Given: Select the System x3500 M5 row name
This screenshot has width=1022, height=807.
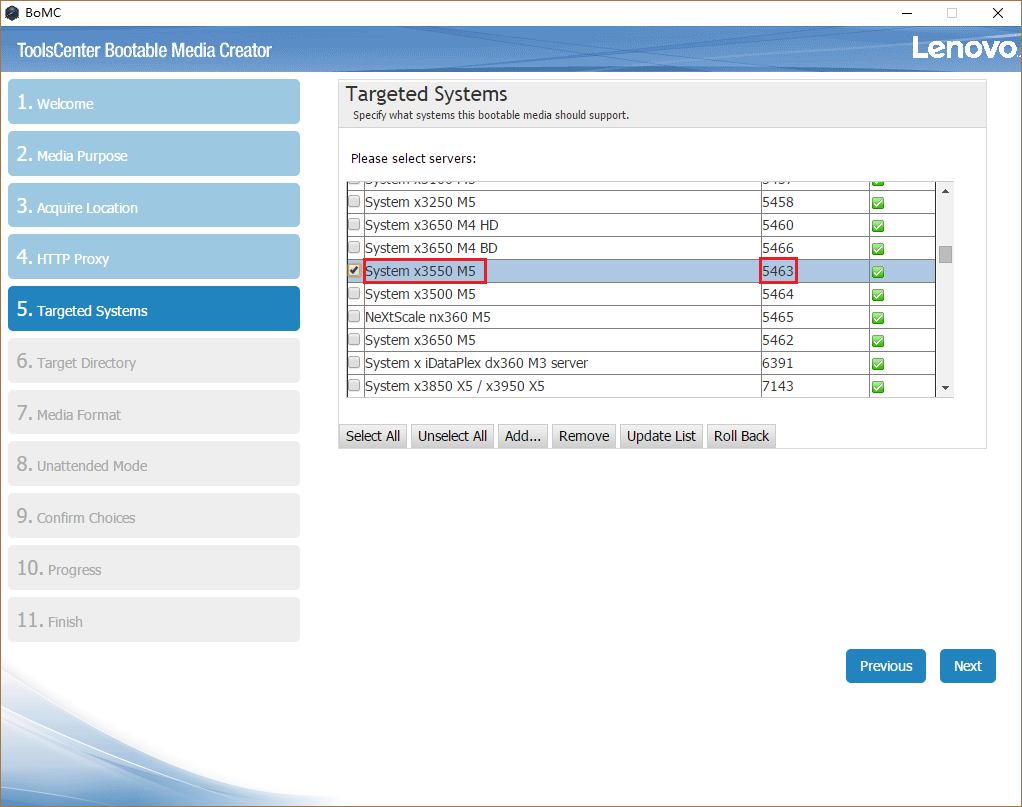Looking at the screenshot, I should [420, 294].
